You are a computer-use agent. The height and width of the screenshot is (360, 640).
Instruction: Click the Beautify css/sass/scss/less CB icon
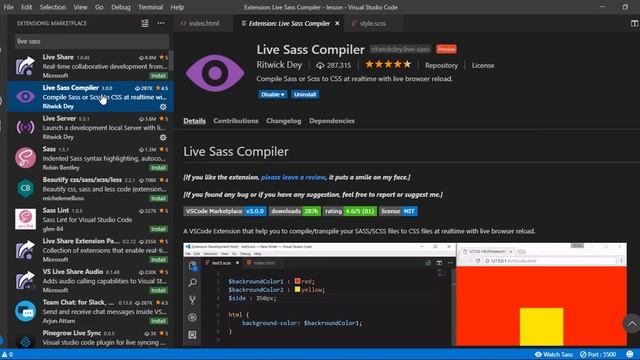[25, 188]
